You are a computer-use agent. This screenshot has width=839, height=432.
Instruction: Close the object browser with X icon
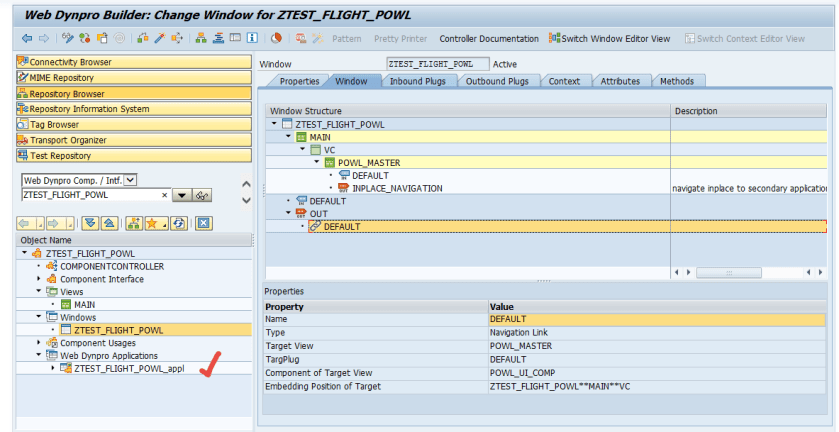(203, 222)
